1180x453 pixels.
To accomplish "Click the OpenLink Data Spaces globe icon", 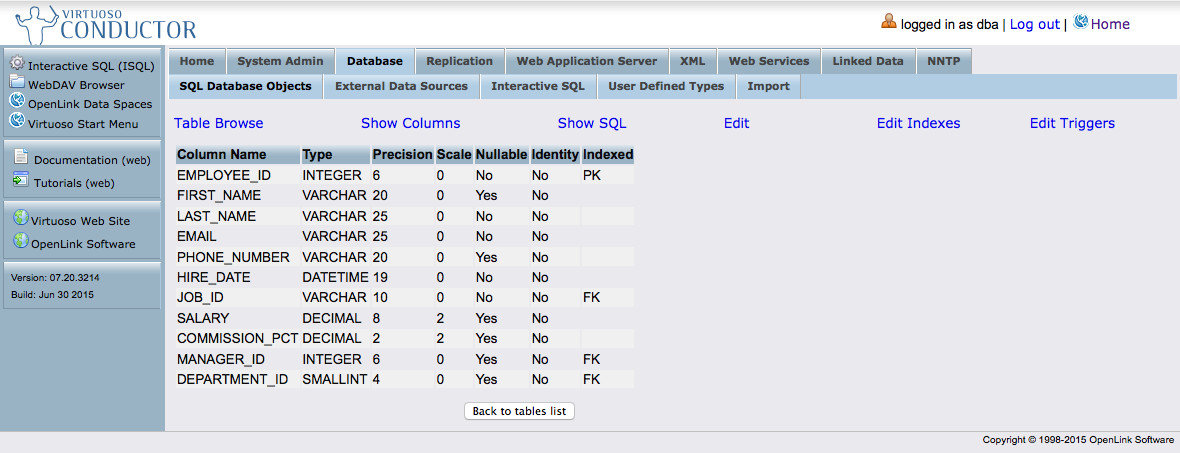I will pos(17,102).
